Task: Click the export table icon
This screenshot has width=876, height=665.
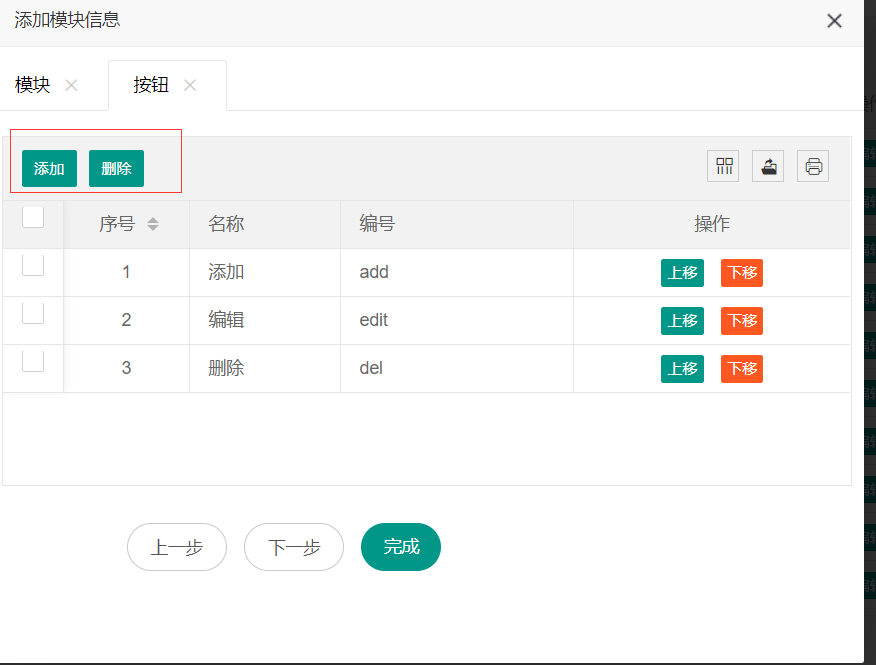Action: (x=768, y=166)
